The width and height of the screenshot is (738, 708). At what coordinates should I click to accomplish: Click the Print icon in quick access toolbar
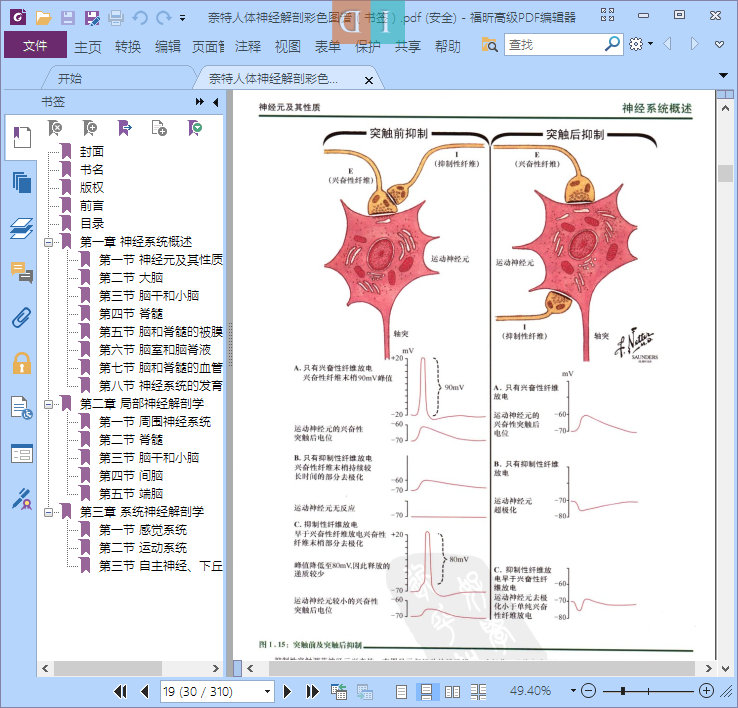point(116,18)
